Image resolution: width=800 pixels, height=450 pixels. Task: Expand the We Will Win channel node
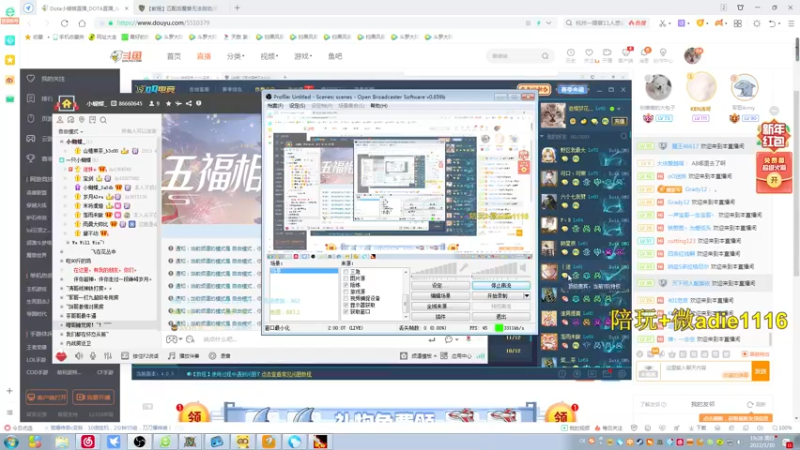pos(68,243)
